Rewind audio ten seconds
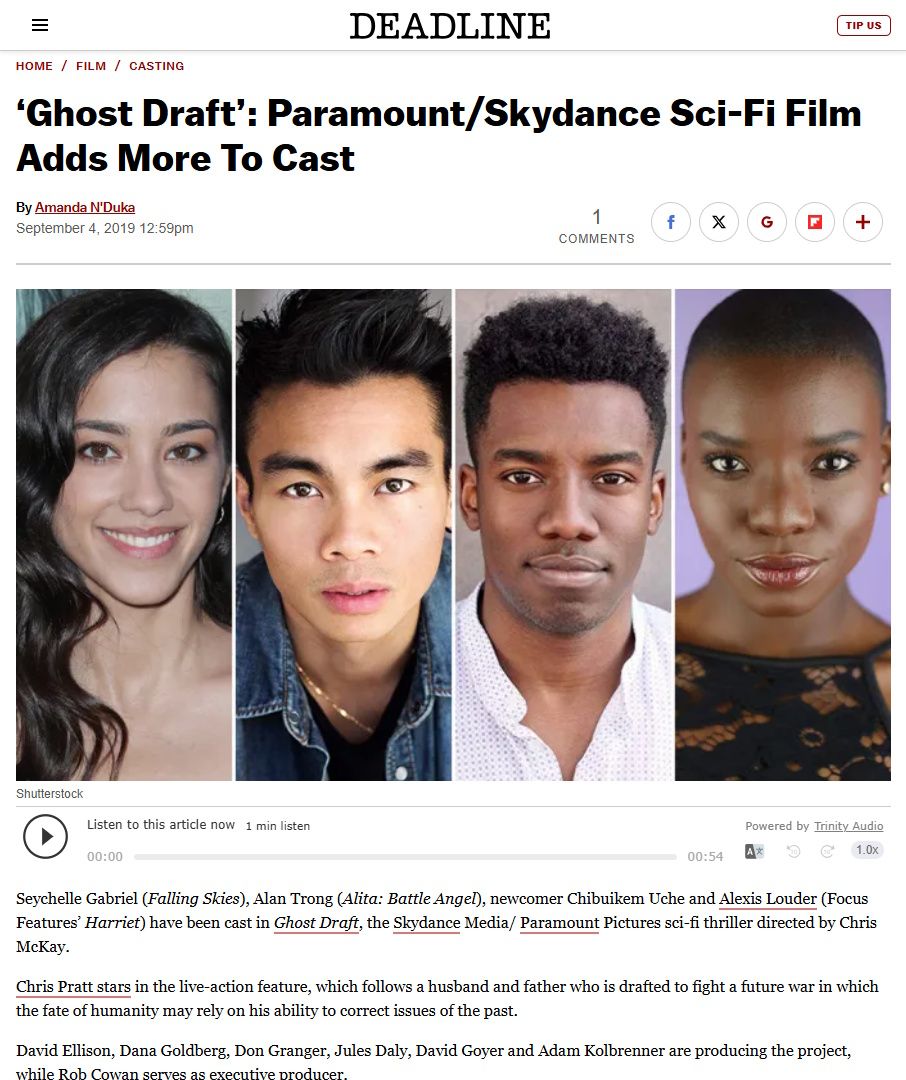Image resolution: width=906 pixels, height=1080 pixels. click(x=793, y=851)
